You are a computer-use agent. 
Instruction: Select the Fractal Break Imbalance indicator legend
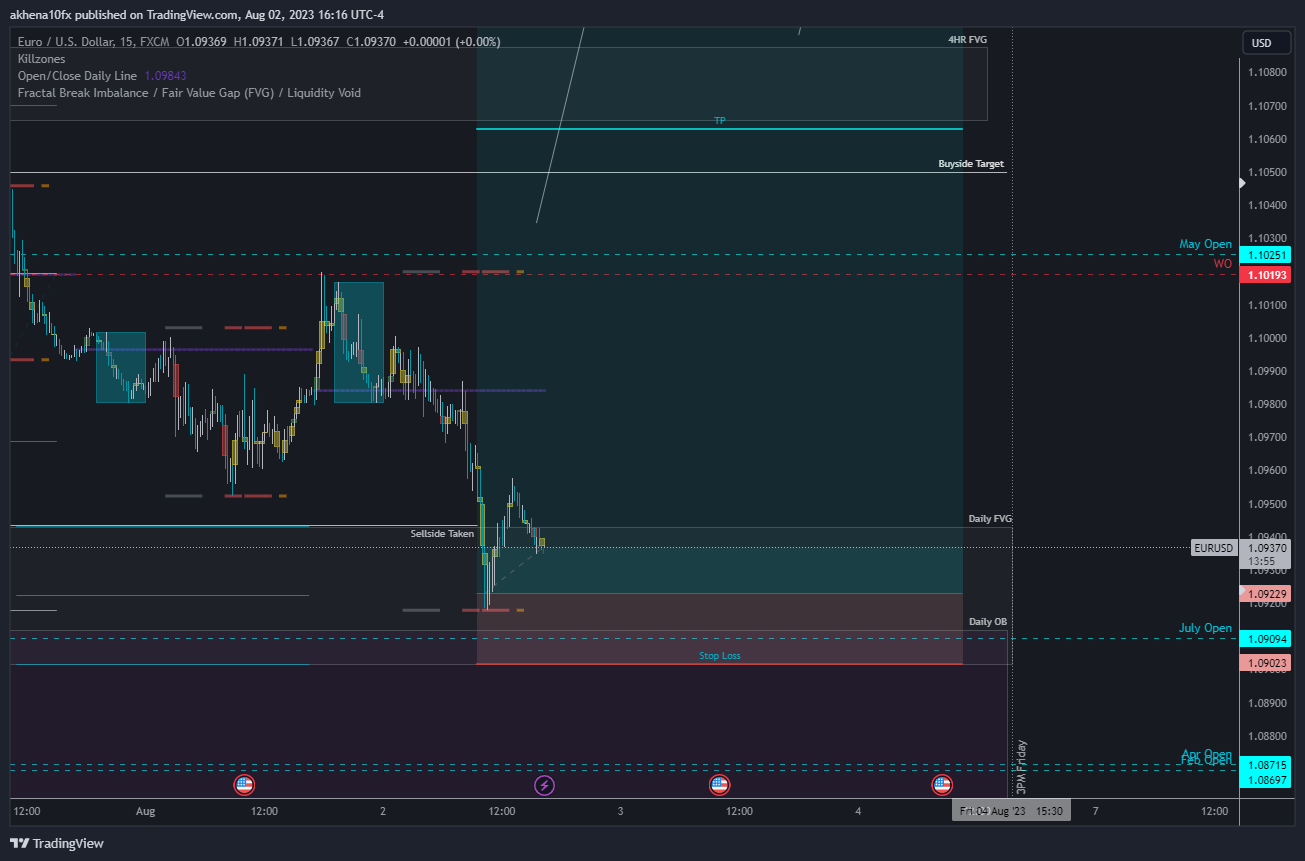(x=189, y=93)
